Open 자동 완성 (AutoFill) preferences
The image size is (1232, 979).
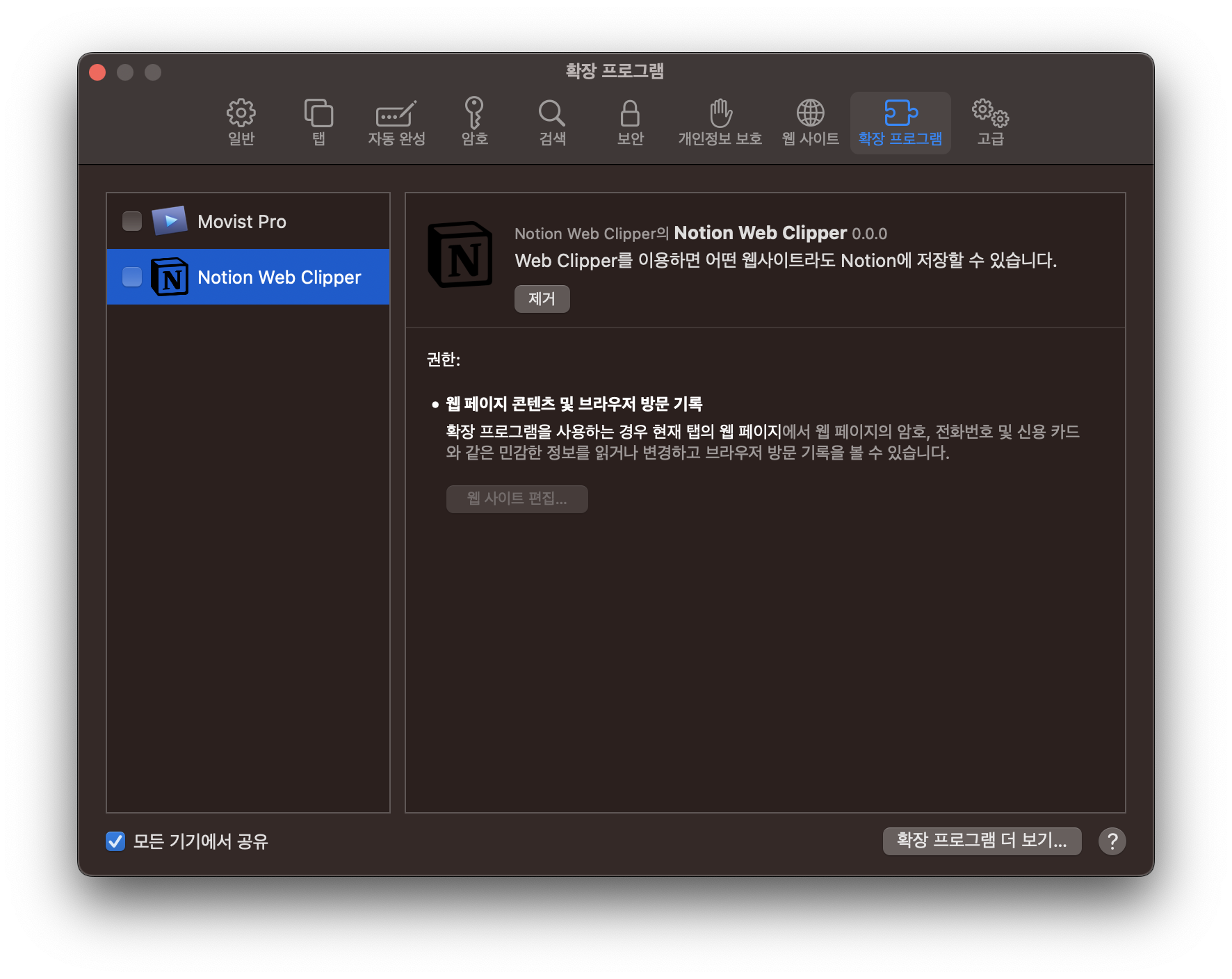(396, 122)
